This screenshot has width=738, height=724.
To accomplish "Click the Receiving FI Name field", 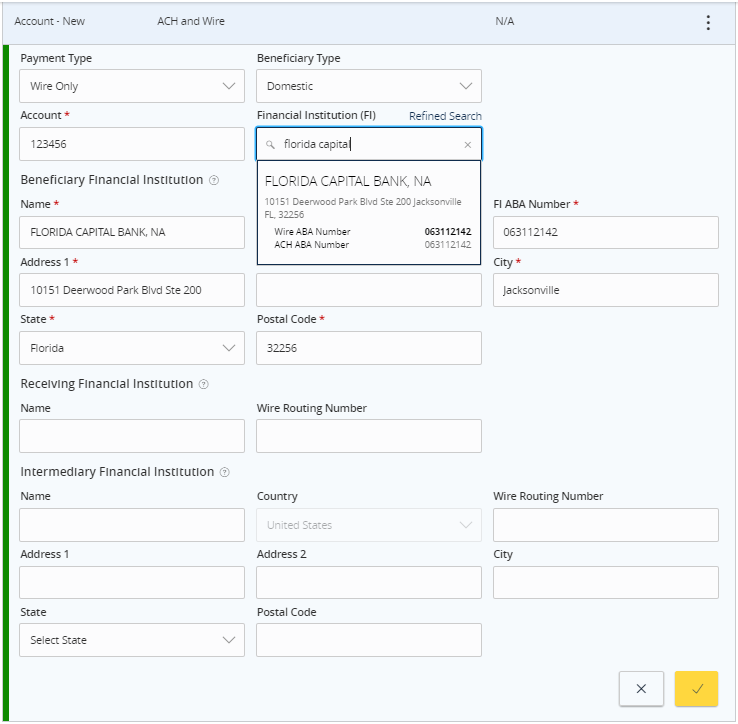I will pyautogui.click(x=132, y=436).
